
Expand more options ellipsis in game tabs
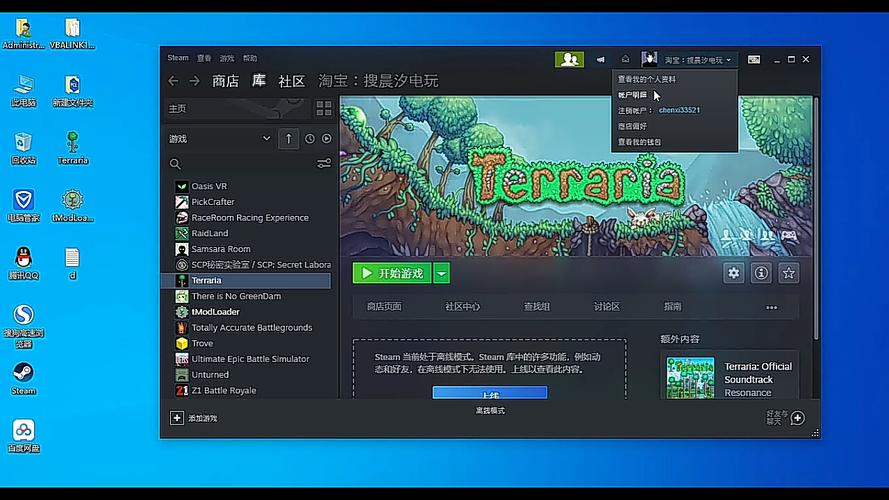pos(772,307)
